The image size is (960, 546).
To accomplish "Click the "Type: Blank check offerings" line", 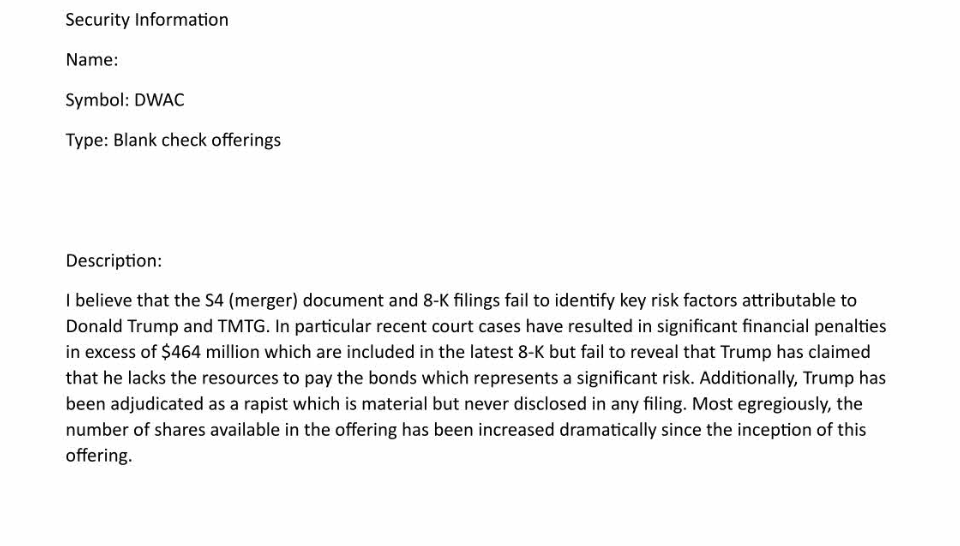I will (173, 140).
